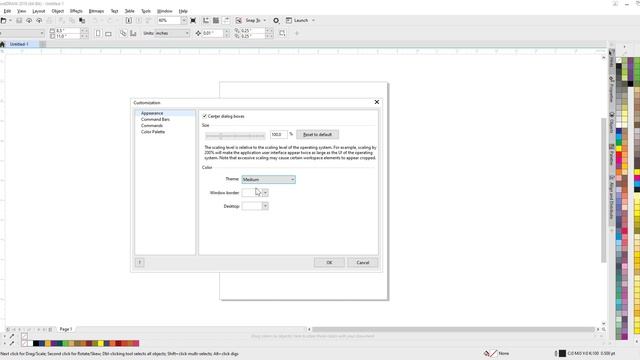Click the zoom navigator icon at scrollbar corner

(x=604, y=329)
